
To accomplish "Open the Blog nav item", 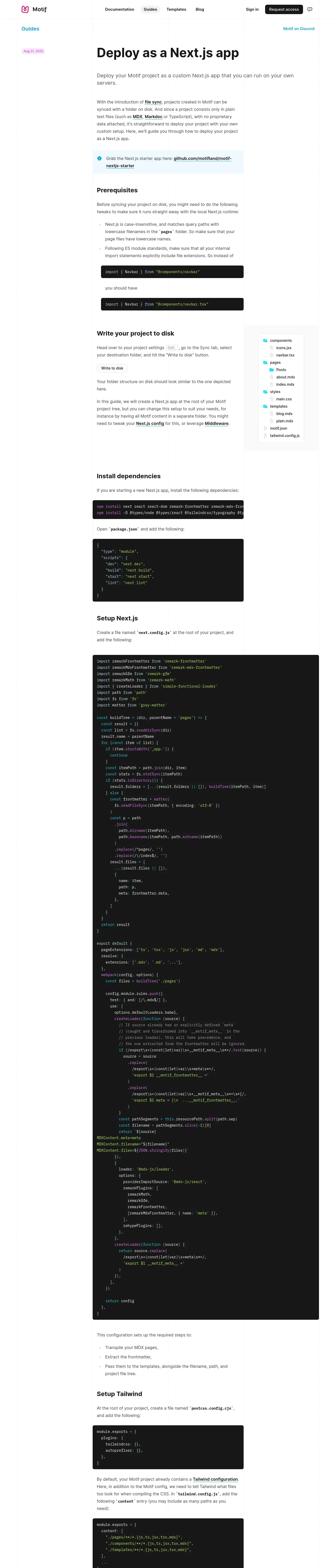I will [199, 9].
